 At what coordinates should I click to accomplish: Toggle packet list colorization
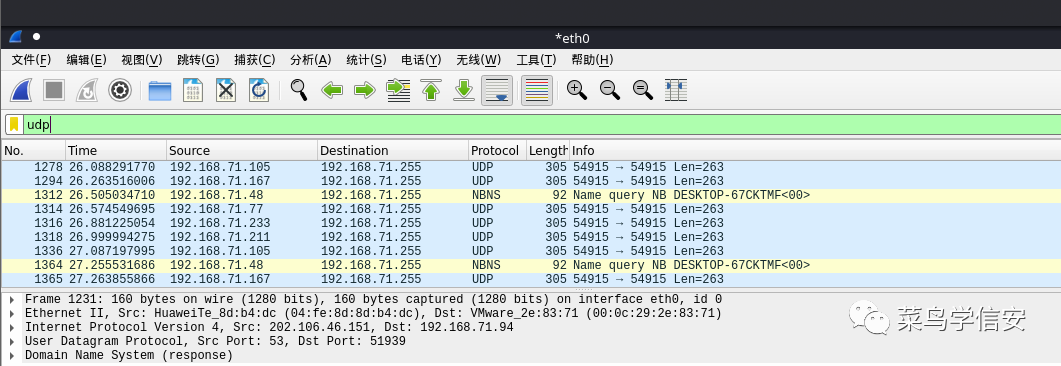tap(537, 90)
